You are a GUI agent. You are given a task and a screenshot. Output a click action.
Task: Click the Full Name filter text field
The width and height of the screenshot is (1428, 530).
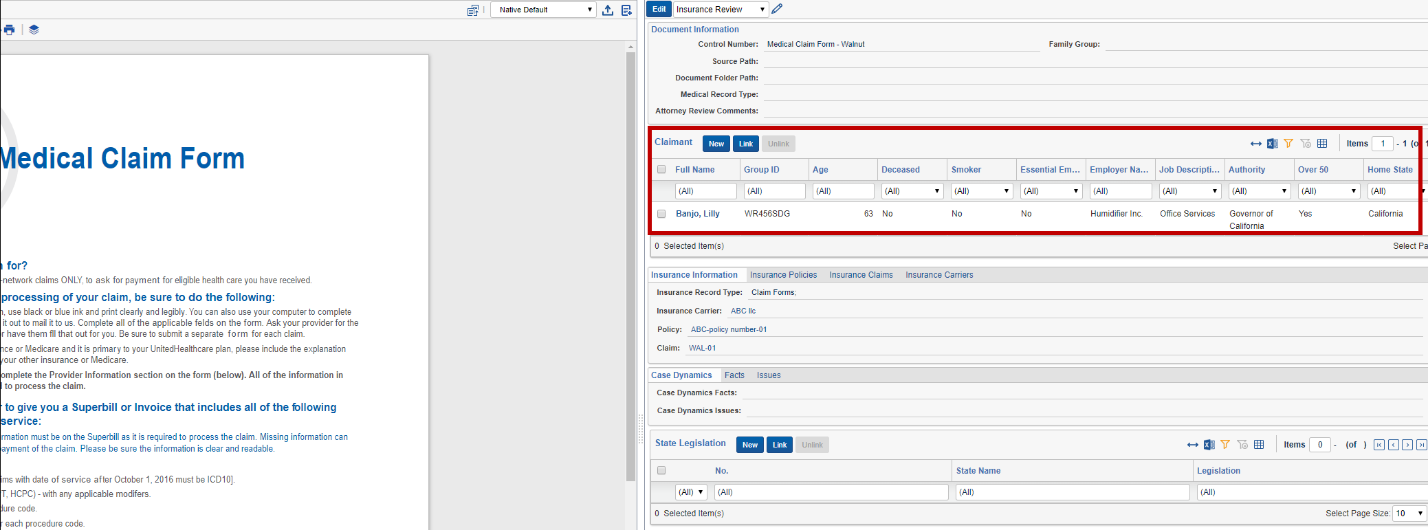pos(704,191)
